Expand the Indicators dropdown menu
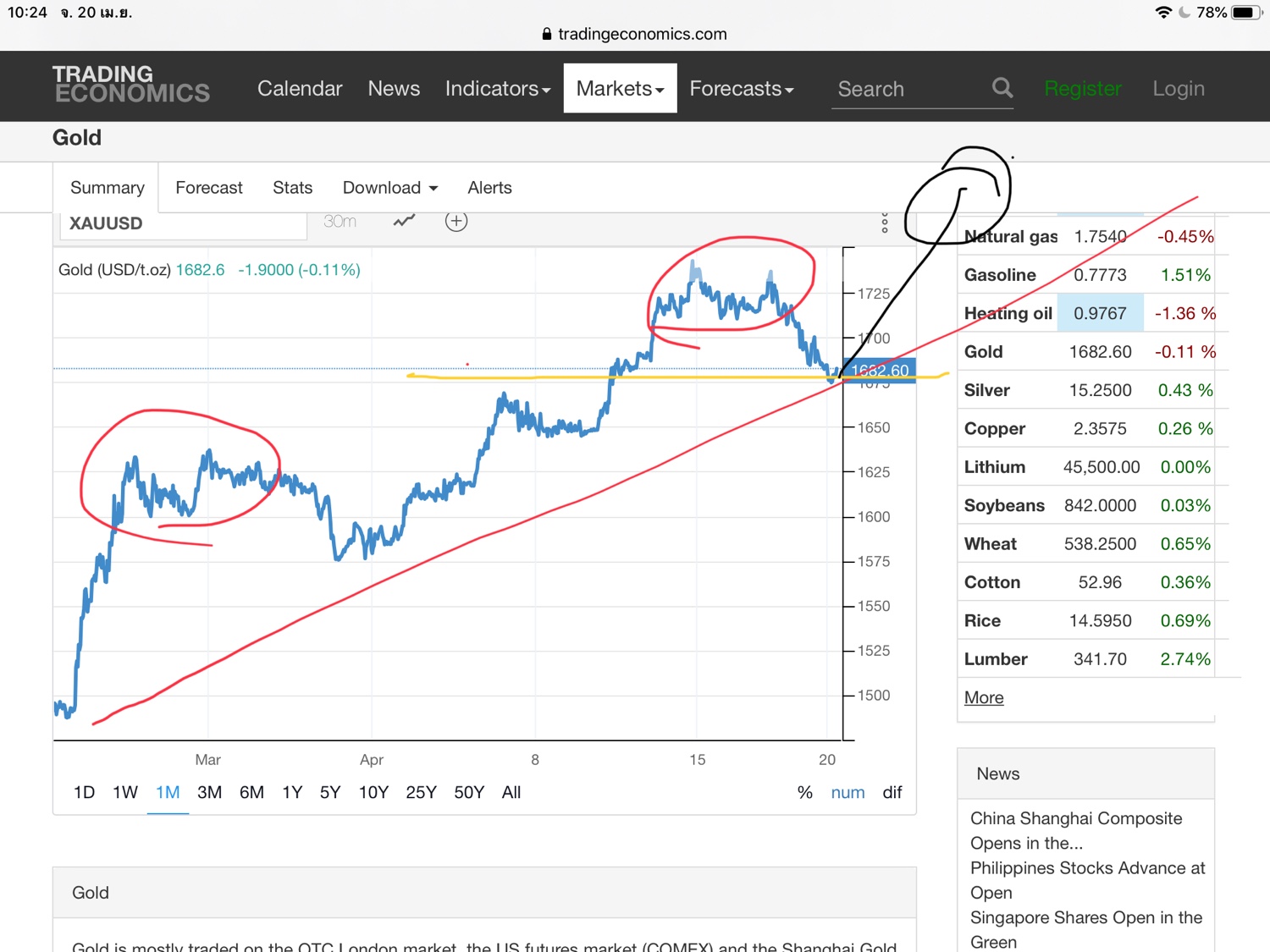The width and height of the screenshot is (1270, 952). point(498,89)
